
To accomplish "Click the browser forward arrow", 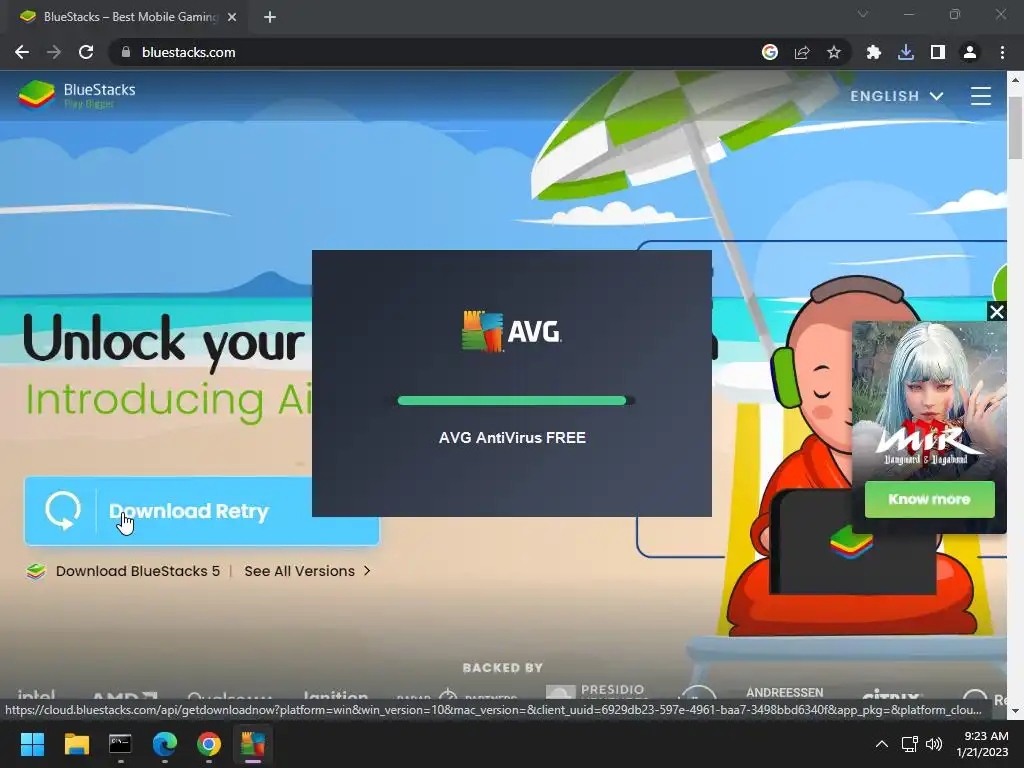I will click(x=54, y=52).
